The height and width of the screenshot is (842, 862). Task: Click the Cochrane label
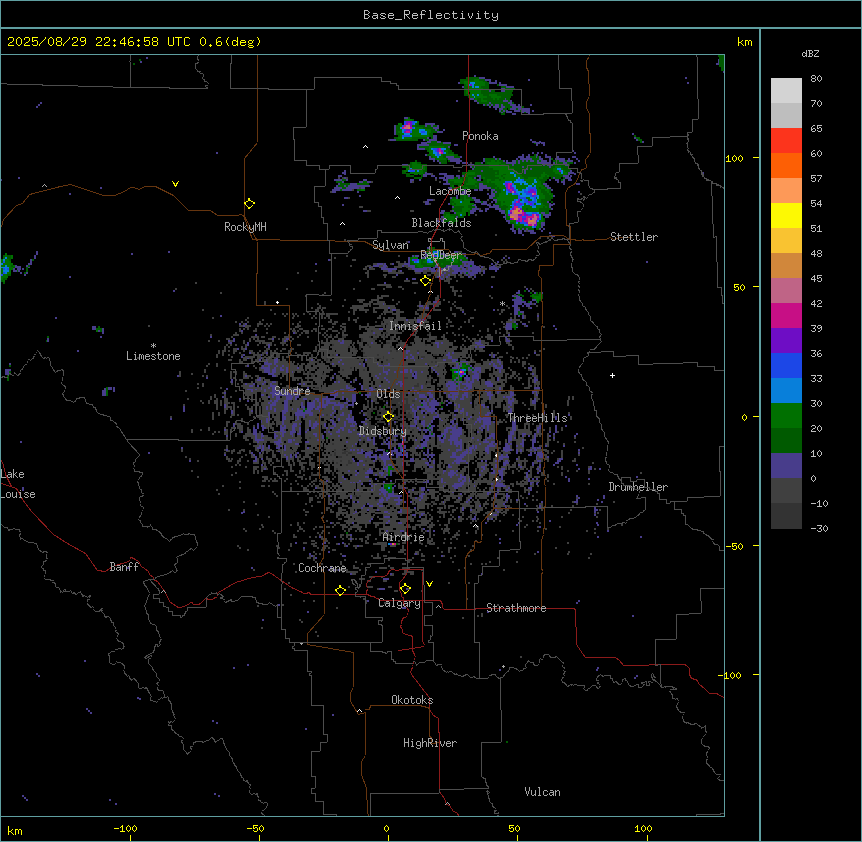[322, 568]
